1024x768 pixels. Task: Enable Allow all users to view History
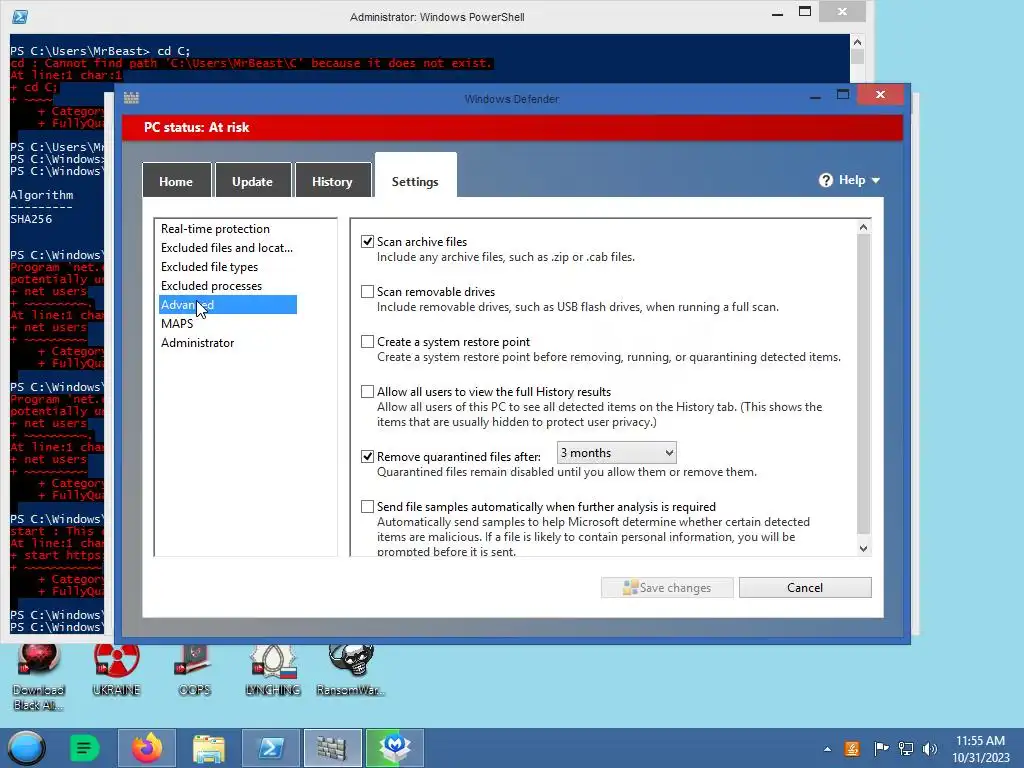[368, 392]
